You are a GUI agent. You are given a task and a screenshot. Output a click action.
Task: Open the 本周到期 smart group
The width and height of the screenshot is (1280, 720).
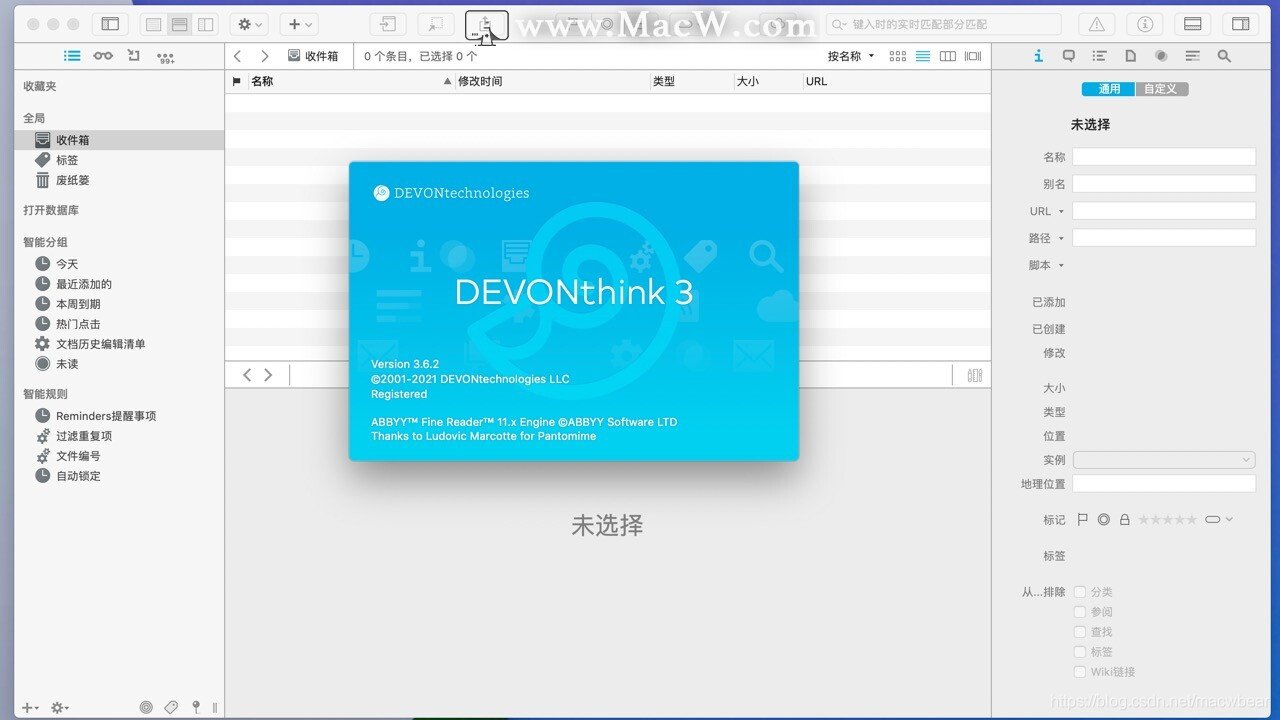click(x=119, y=304)
